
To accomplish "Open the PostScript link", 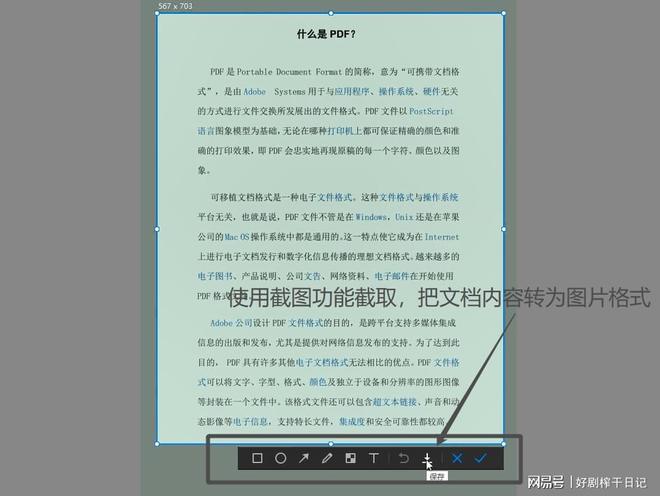I will click(431, 111).
